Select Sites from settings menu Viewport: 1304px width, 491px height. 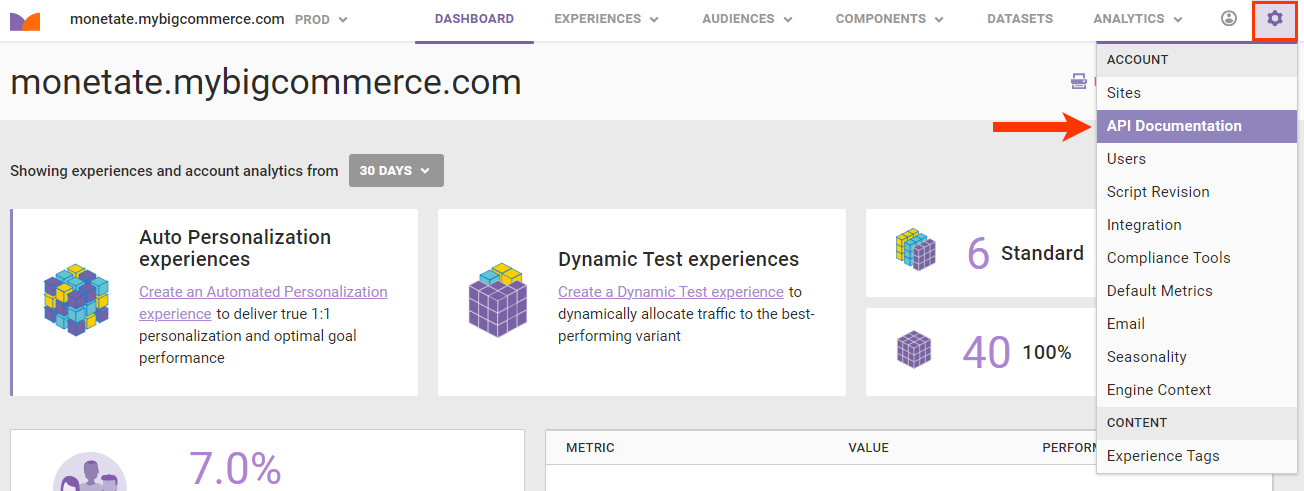pyautogui.click(x=1196, y=93)
